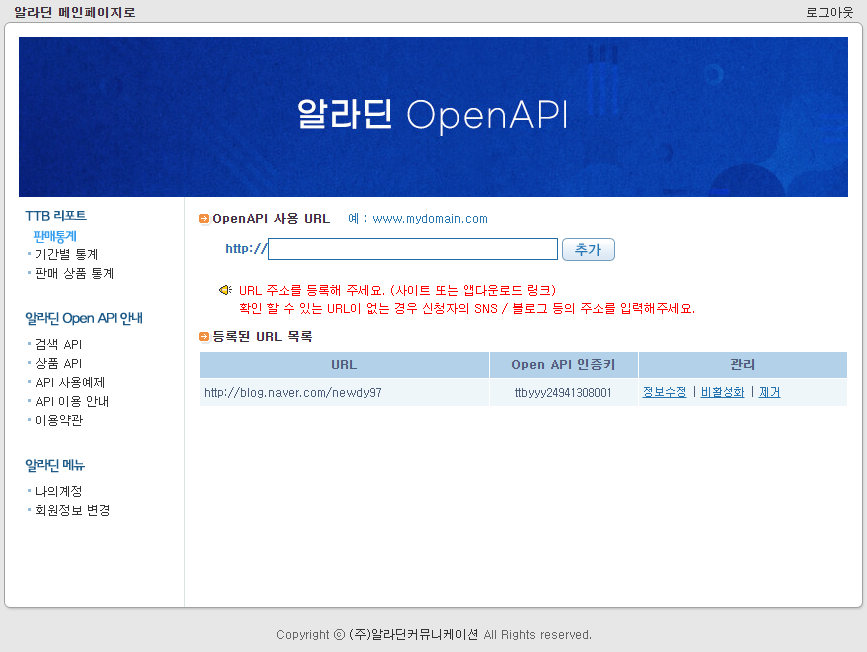Focus the http:// URL input field

pyautogui.click(x=413, y=249)
